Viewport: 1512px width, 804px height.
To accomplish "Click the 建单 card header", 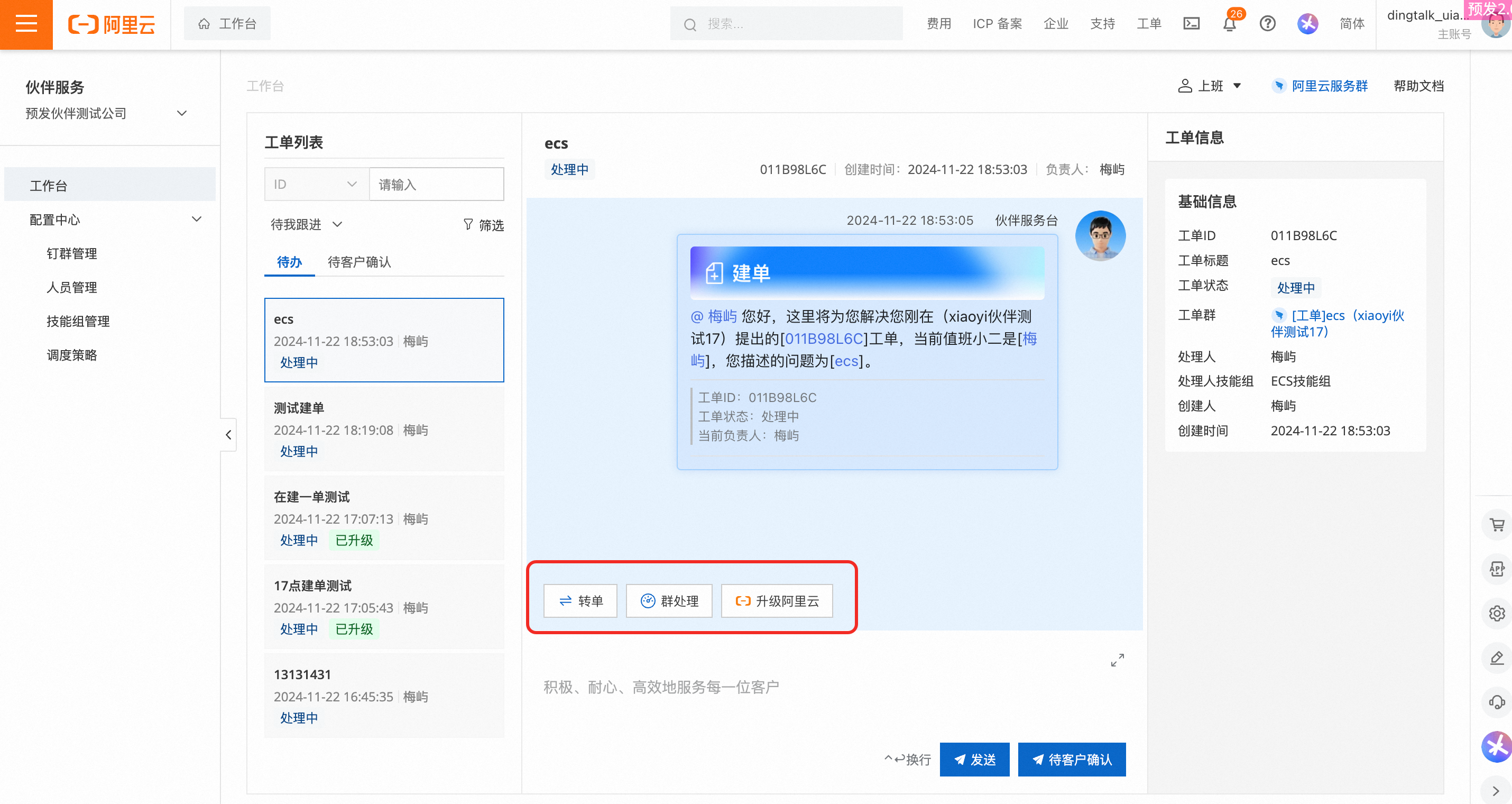I will click(x=867, y=273).
